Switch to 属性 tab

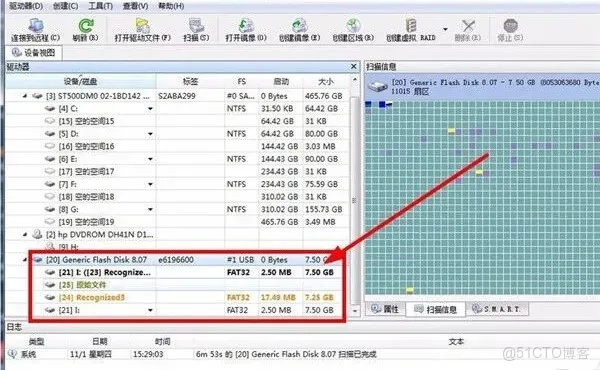point(385,309)
